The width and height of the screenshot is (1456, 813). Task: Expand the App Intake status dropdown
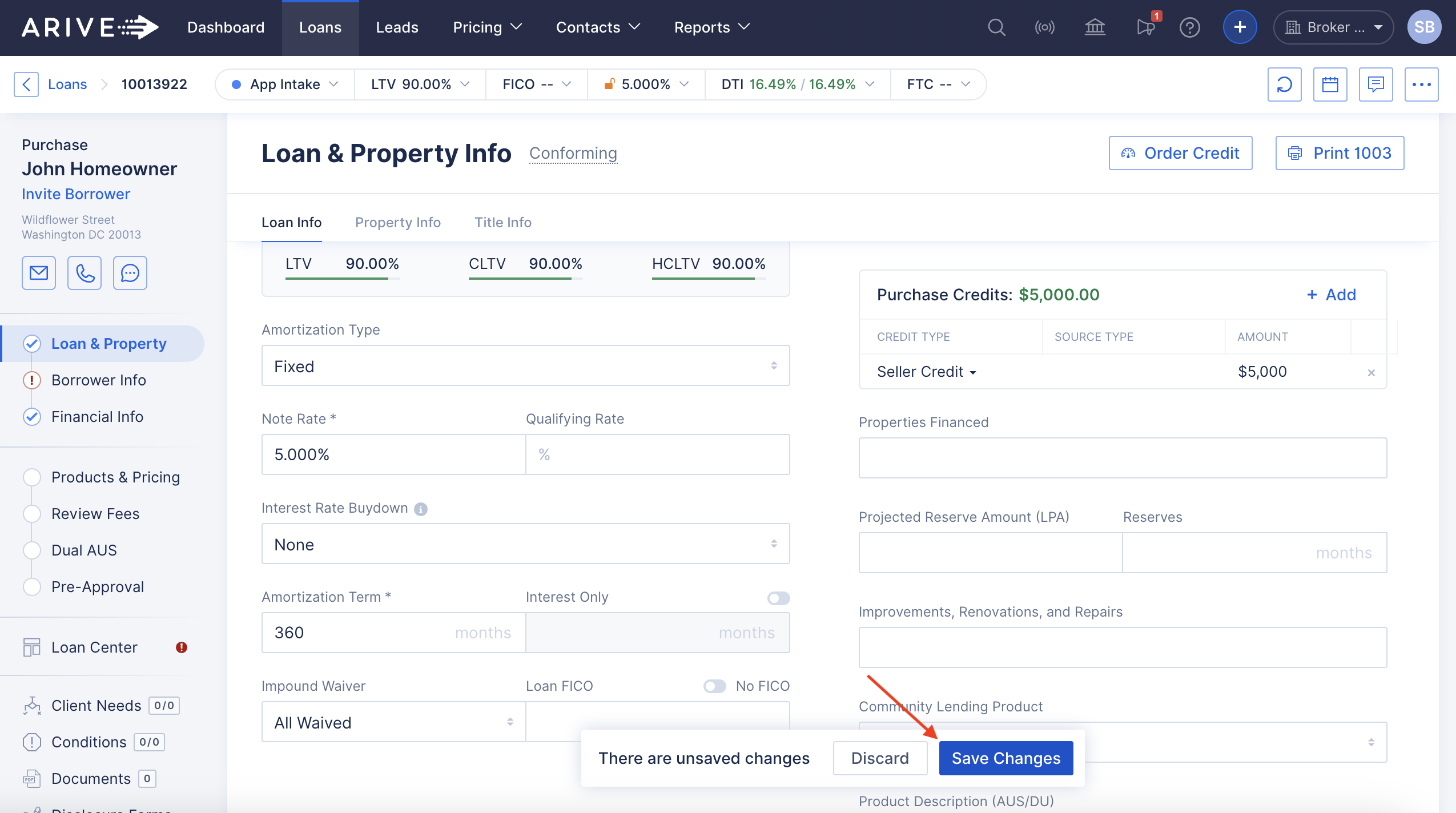click(285, 84)
